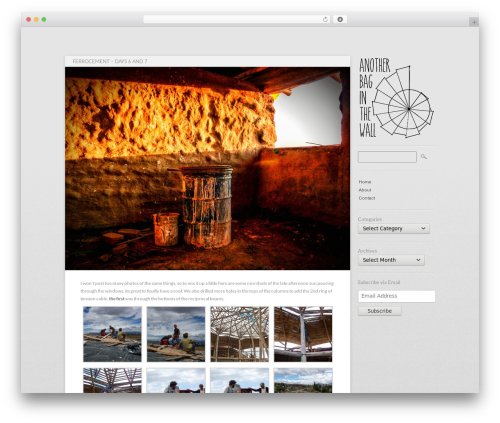Open second thumbnail of two roof workers
This screenshot has height=423, width=500.
176,334
